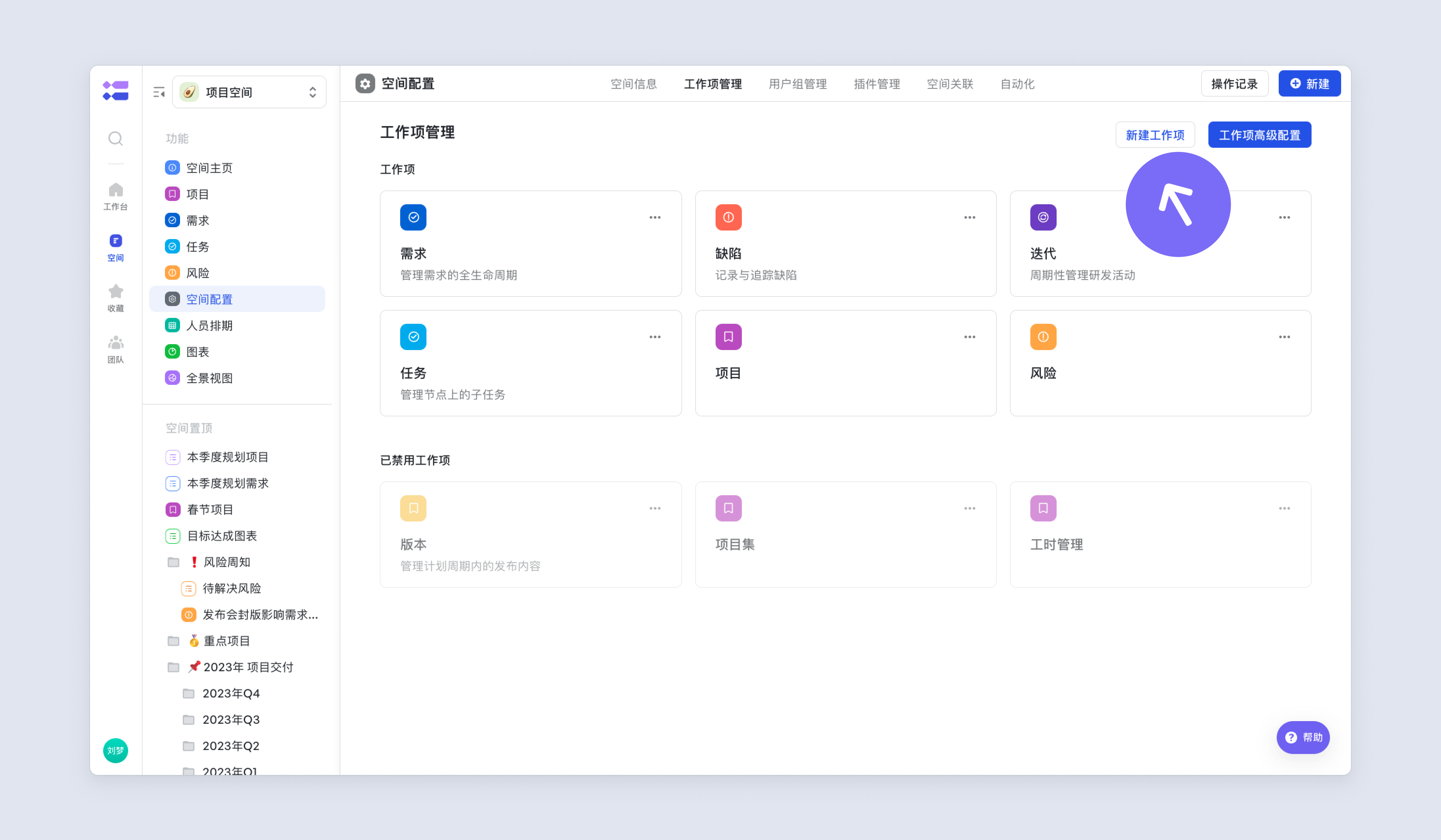
Task: Open the 项目 work item card icon
Action: pos(728,337)
